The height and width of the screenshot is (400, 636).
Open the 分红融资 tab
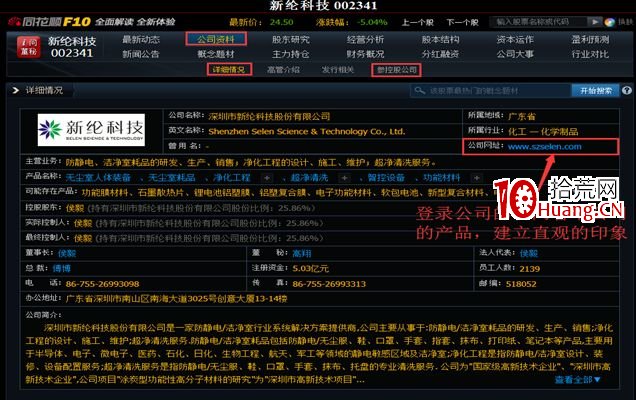point(440,54)
